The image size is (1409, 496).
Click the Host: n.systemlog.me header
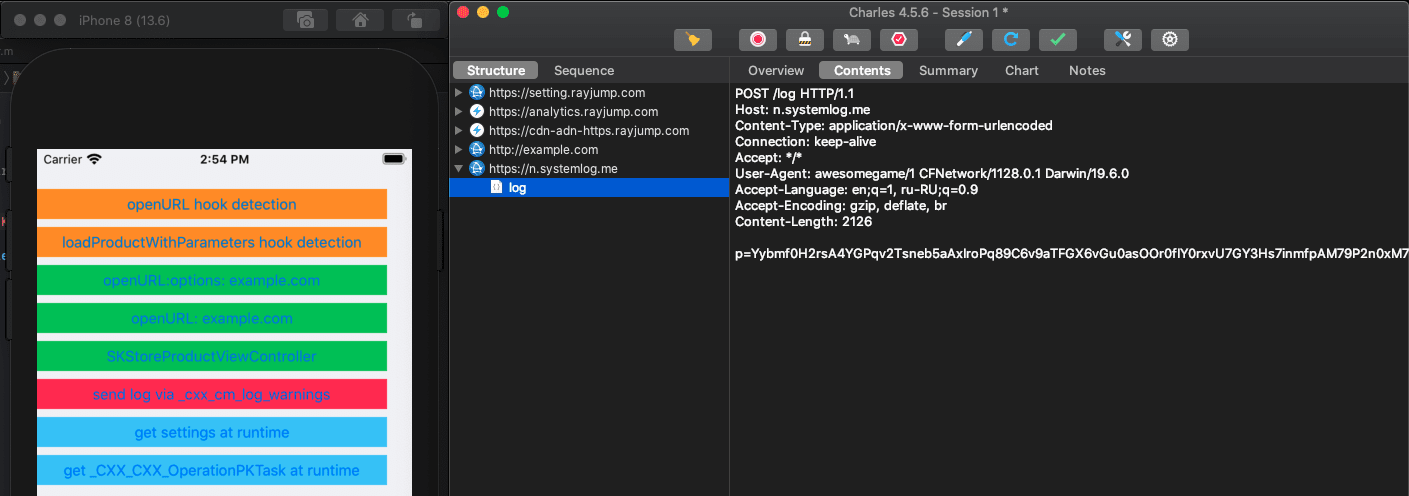coord(805,110)
